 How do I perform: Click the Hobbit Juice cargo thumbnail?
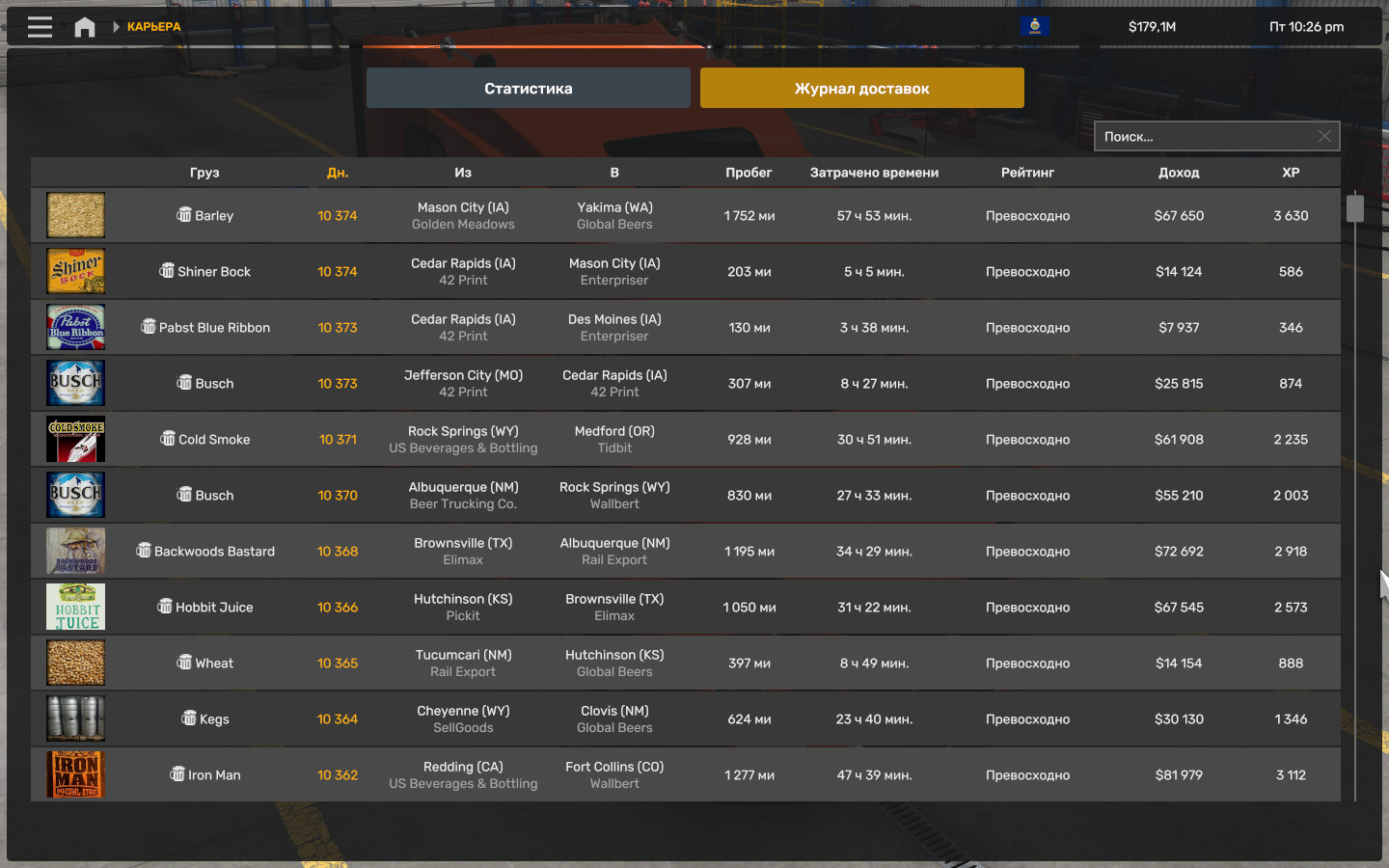tap(76, 607)
